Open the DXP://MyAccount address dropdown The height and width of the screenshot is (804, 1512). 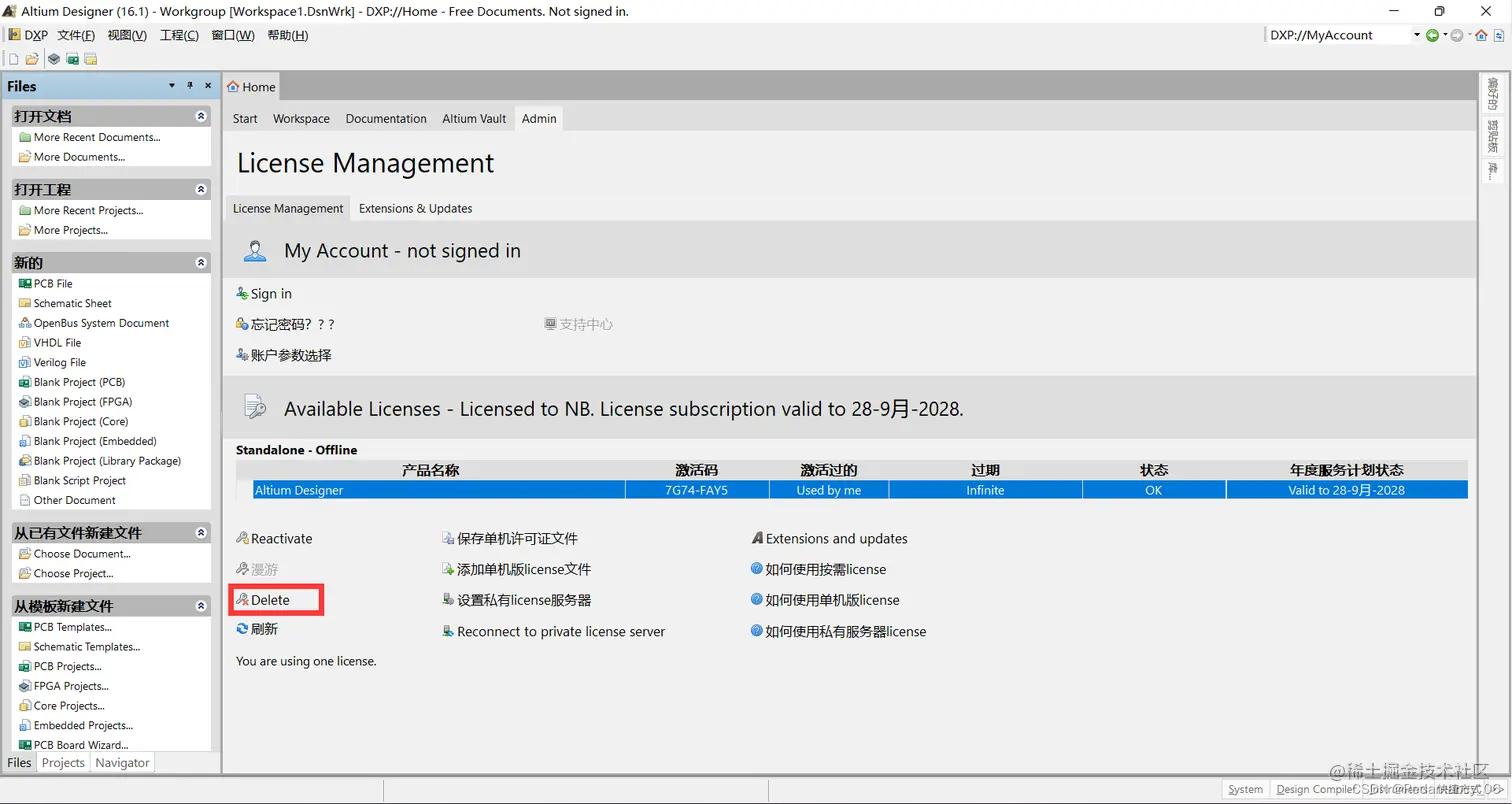coord(1416,35)
